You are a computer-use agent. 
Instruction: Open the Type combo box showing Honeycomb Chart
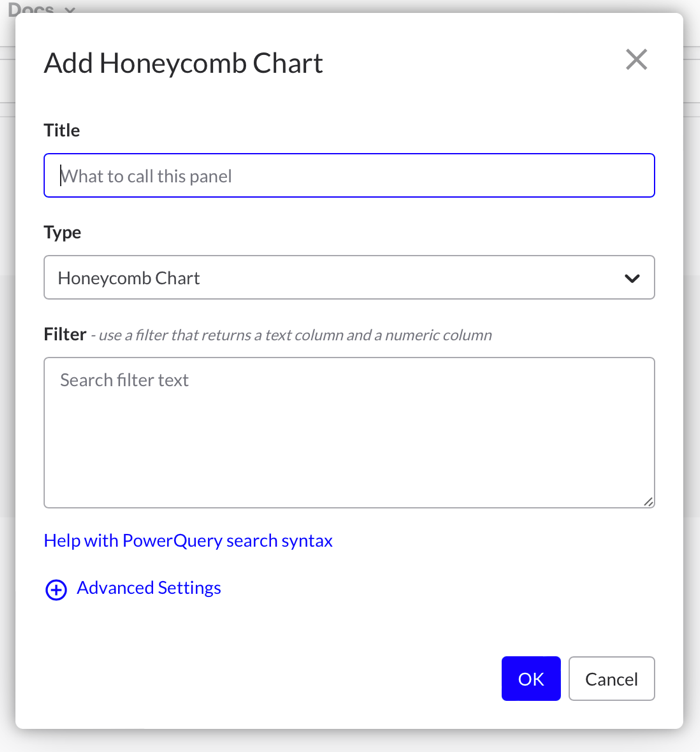[349, 278]
